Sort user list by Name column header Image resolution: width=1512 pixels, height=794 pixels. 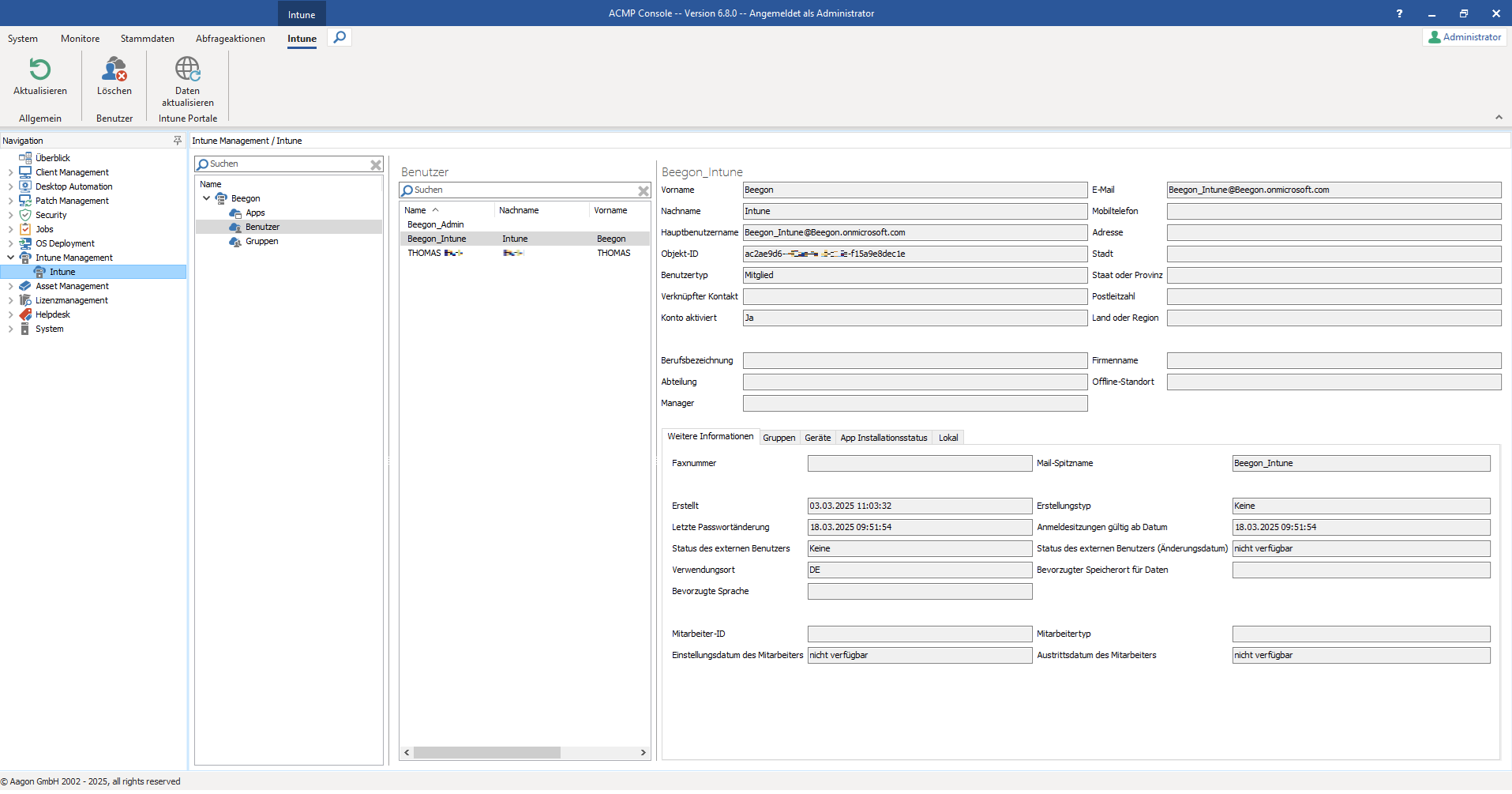(415, 210)
